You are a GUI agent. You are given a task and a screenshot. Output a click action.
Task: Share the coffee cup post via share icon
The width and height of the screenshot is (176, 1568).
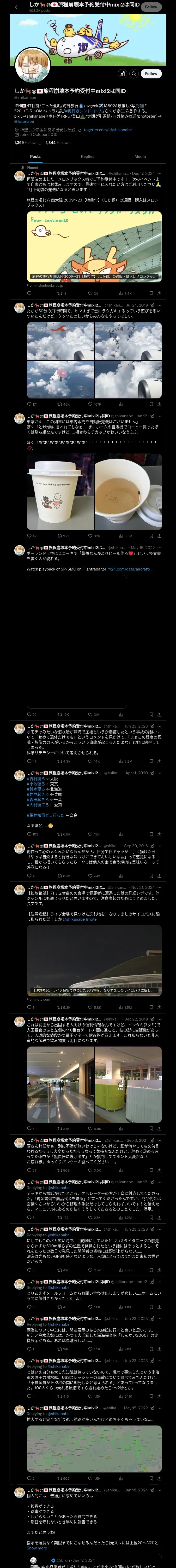(159, 536)
